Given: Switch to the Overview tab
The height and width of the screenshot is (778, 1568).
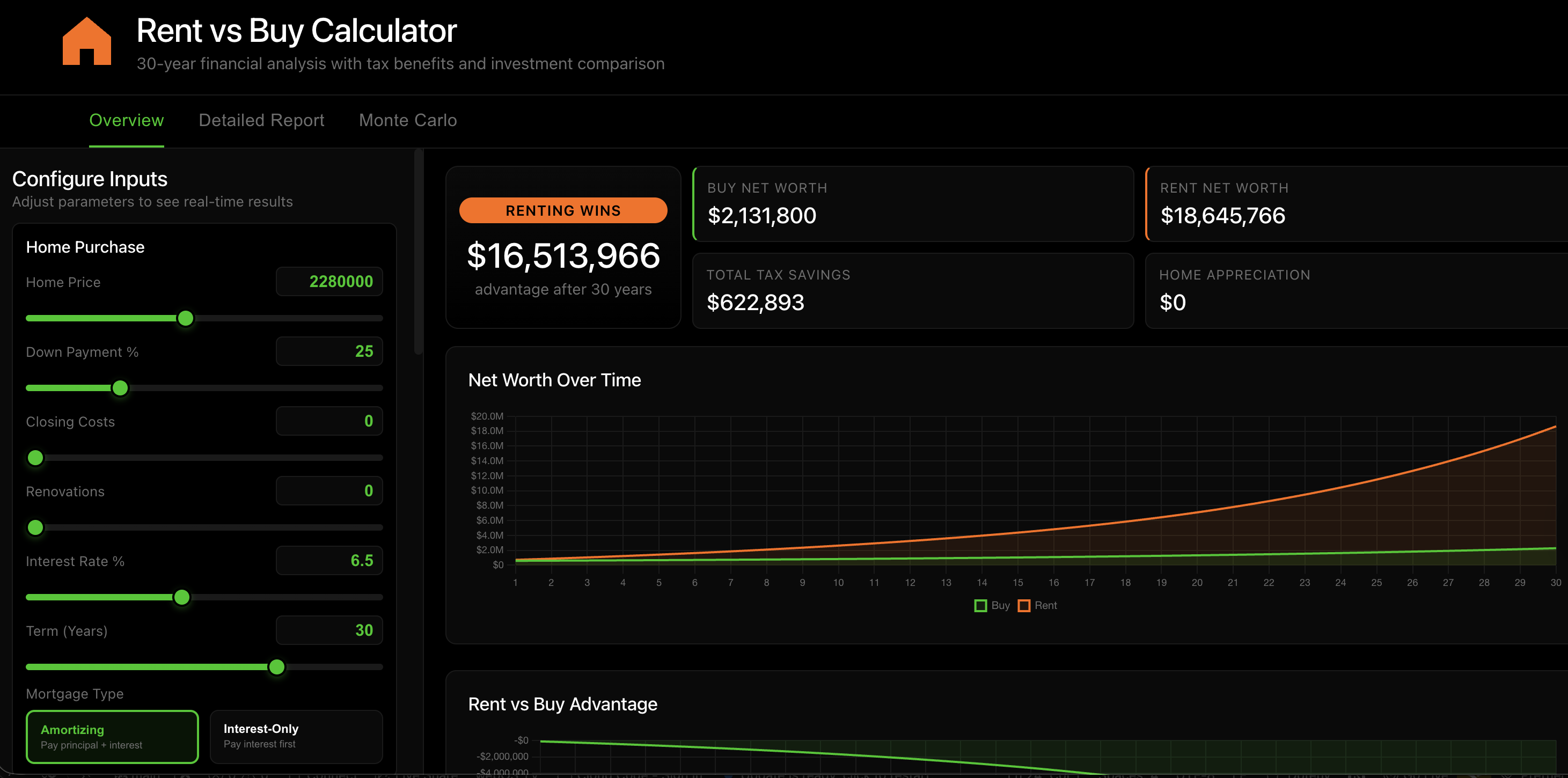Looking at the screenshot, I should click(127, 120).
